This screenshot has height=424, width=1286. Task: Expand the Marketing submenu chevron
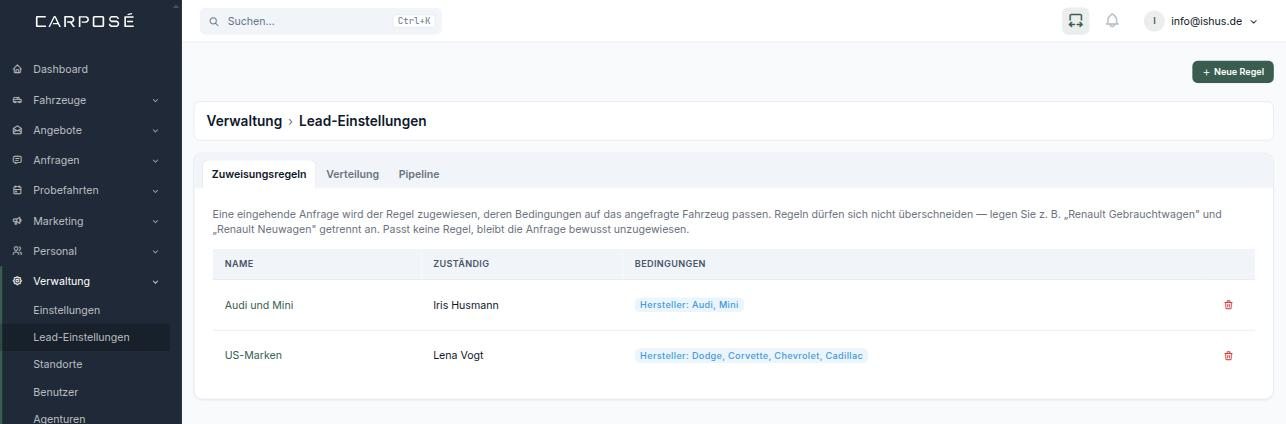[155, 221]
